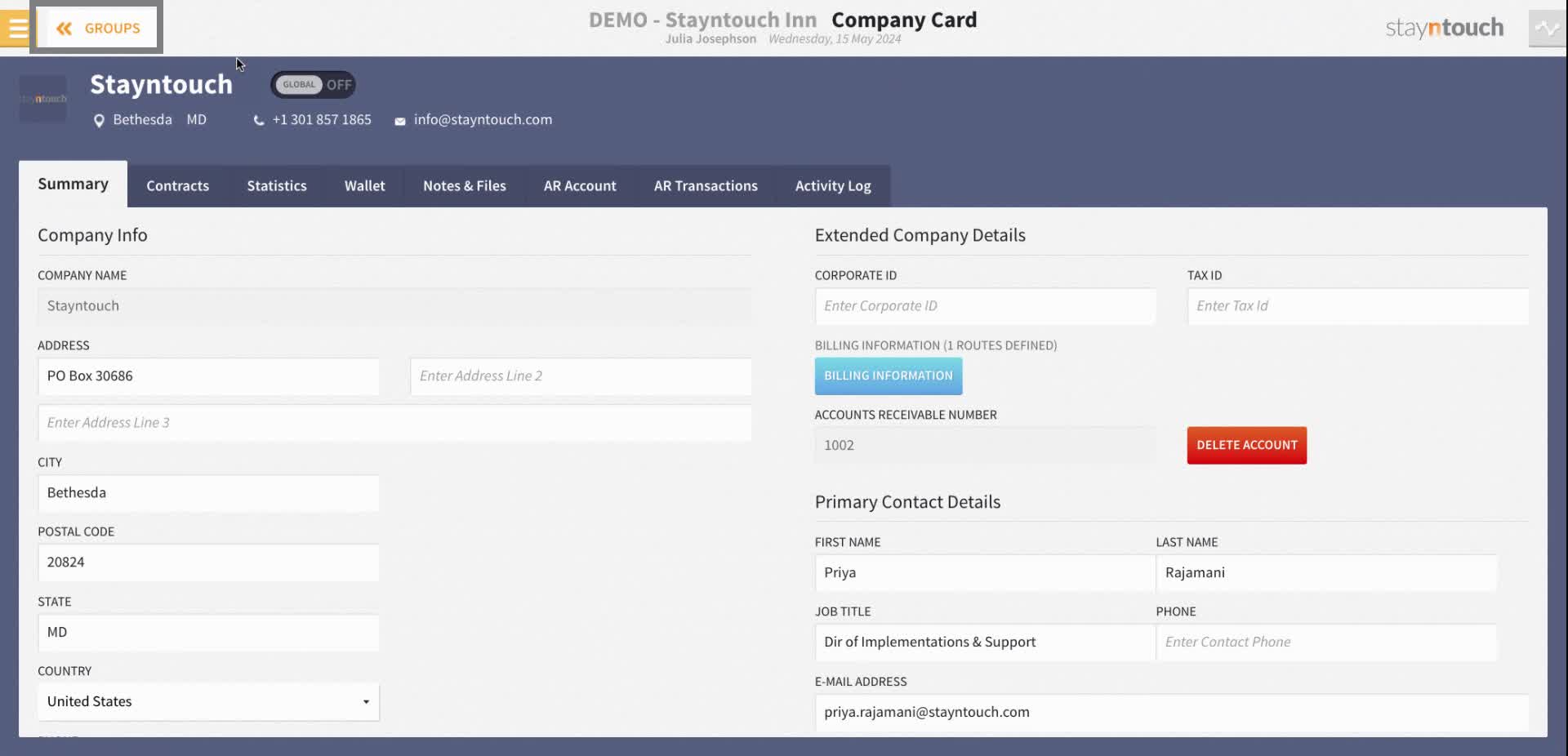Open the hamburger main menu
1568x756 pixels.
[16, 29]
